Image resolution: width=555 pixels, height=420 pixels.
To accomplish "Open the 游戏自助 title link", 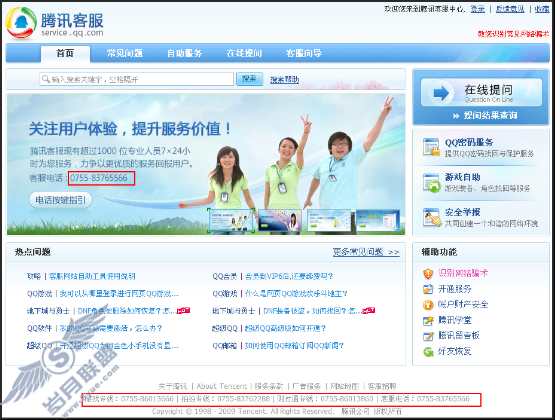I will coord(463,177).
